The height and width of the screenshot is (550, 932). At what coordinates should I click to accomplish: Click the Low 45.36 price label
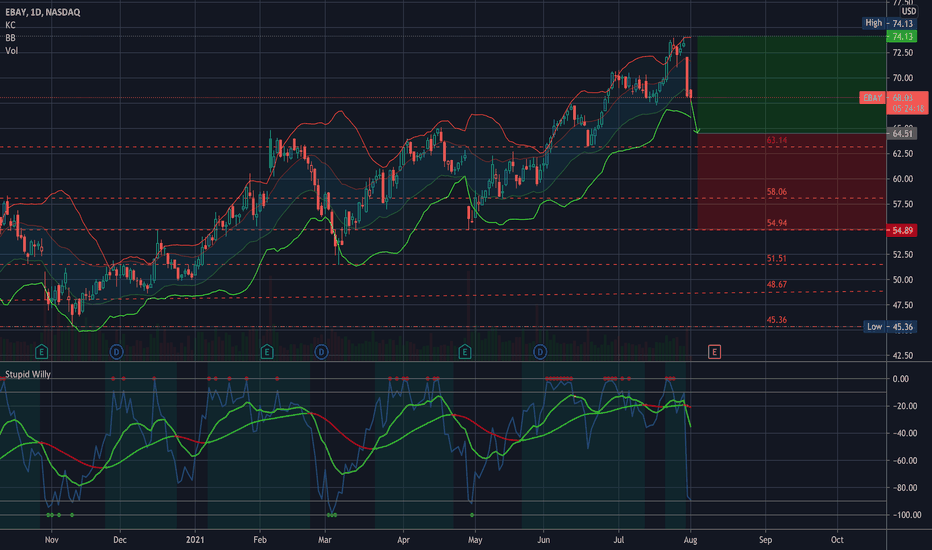[x=889, y=326]
